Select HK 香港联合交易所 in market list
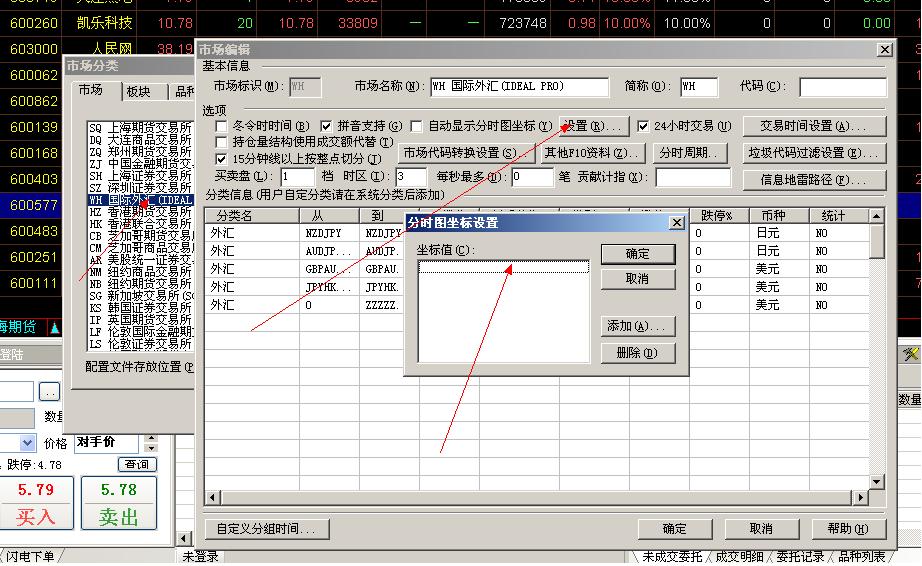The width and height of the screenshot is (922, 566). click(140, 224)
